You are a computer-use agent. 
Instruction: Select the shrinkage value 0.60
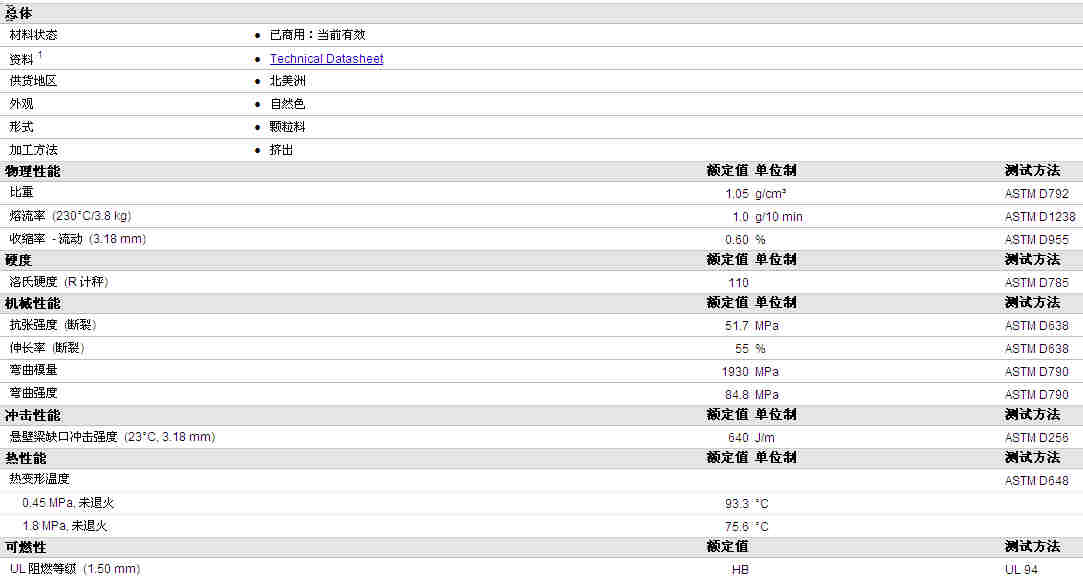tap(737, 240)
